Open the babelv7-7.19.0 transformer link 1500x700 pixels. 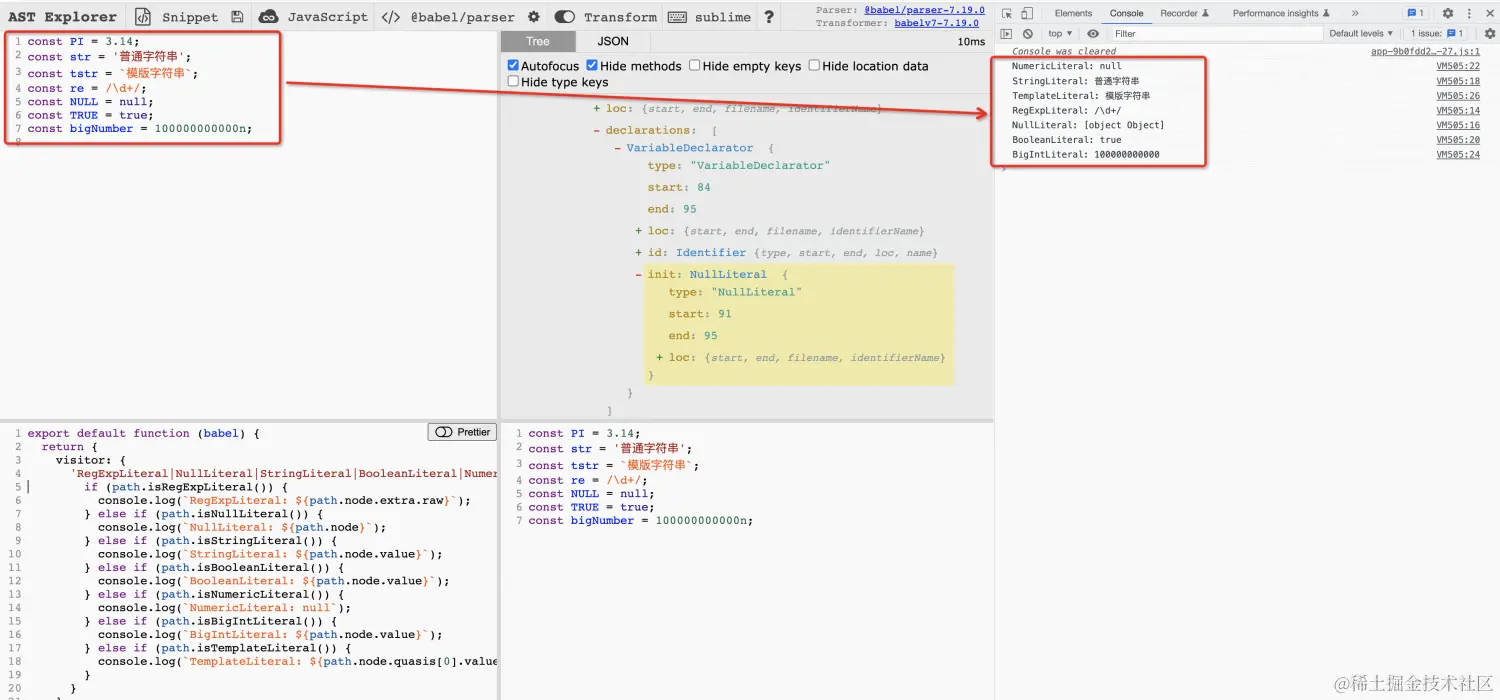[936, 22]
